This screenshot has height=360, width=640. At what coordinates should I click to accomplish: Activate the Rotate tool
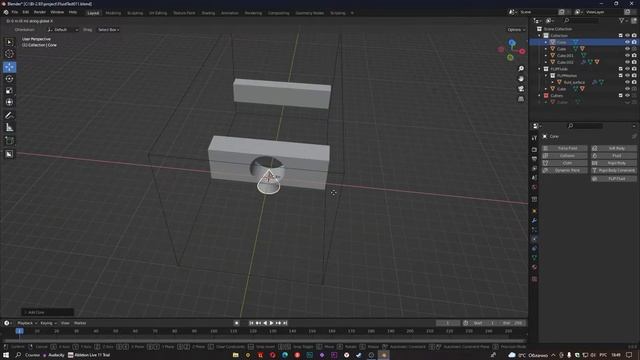9,78
